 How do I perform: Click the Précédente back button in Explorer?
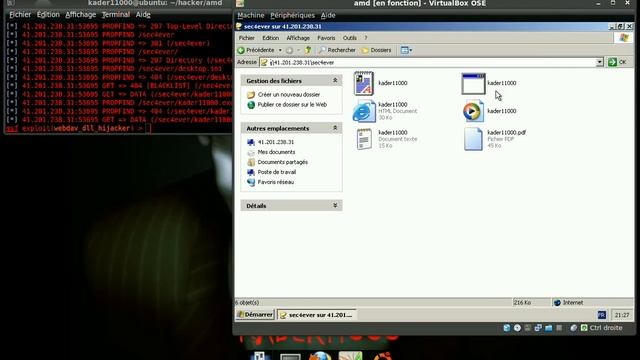pos(256,50)
